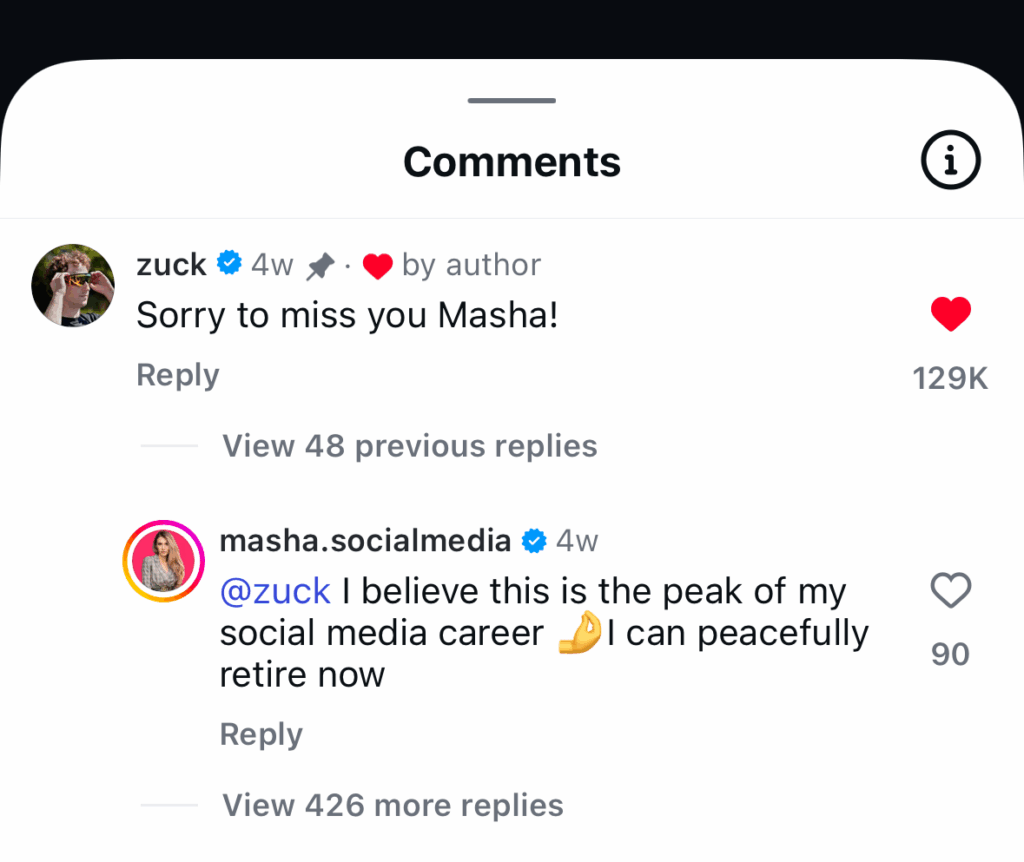
Task: Expand View 426 more replies
Action: pyautogui.click(x=392, y=805)
